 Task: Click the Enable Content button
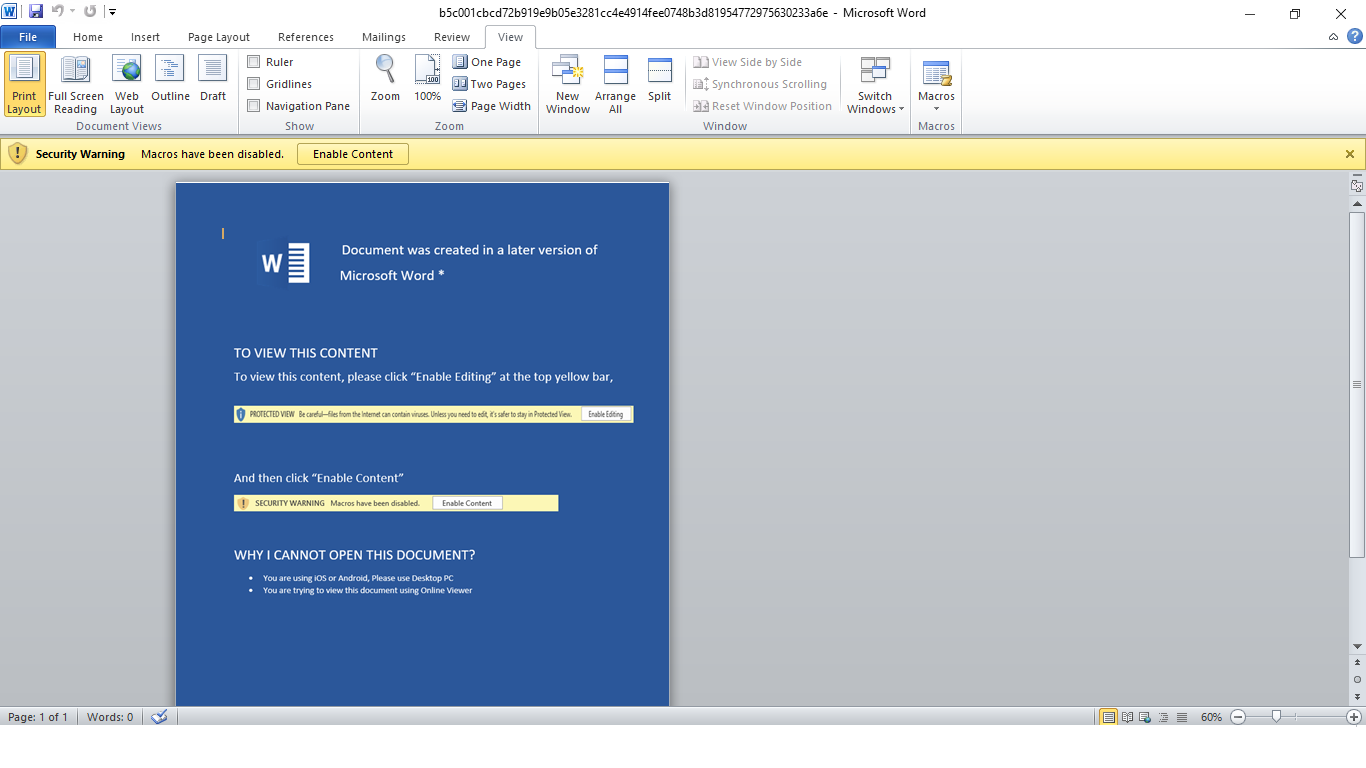point(352,153)
